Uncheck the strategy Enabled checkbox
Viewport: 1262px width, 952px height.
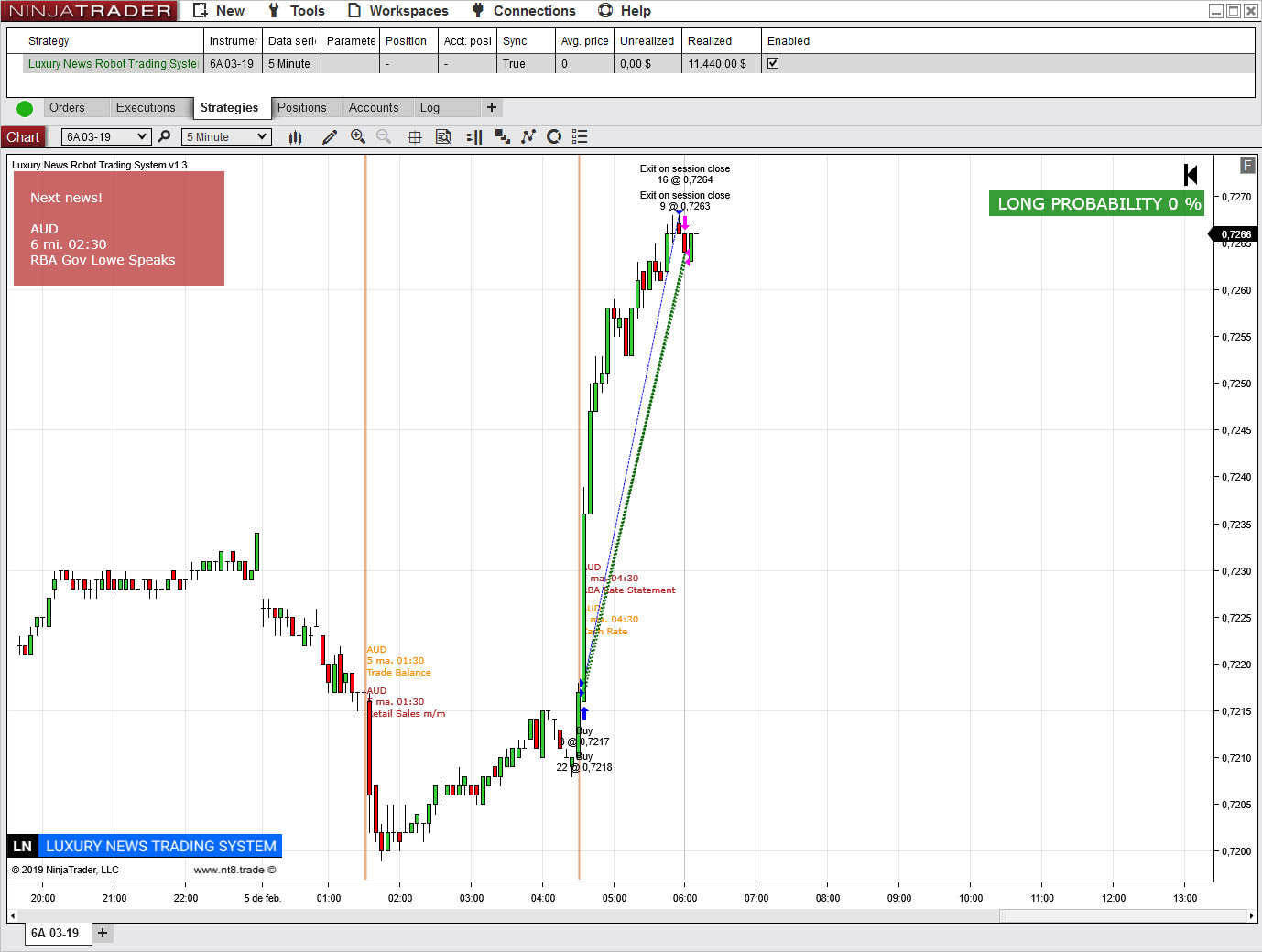pos(773,64)
